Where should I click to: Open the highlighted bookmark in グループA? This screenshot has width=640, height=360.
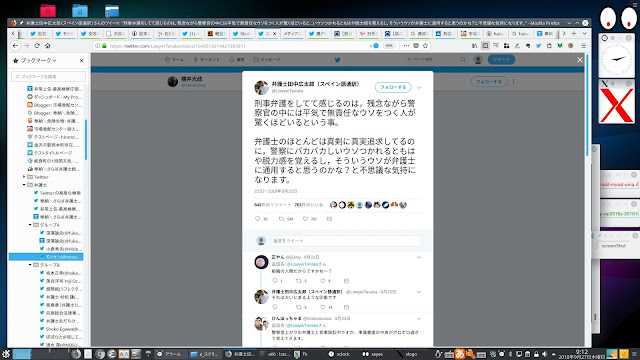click(46, 257)
